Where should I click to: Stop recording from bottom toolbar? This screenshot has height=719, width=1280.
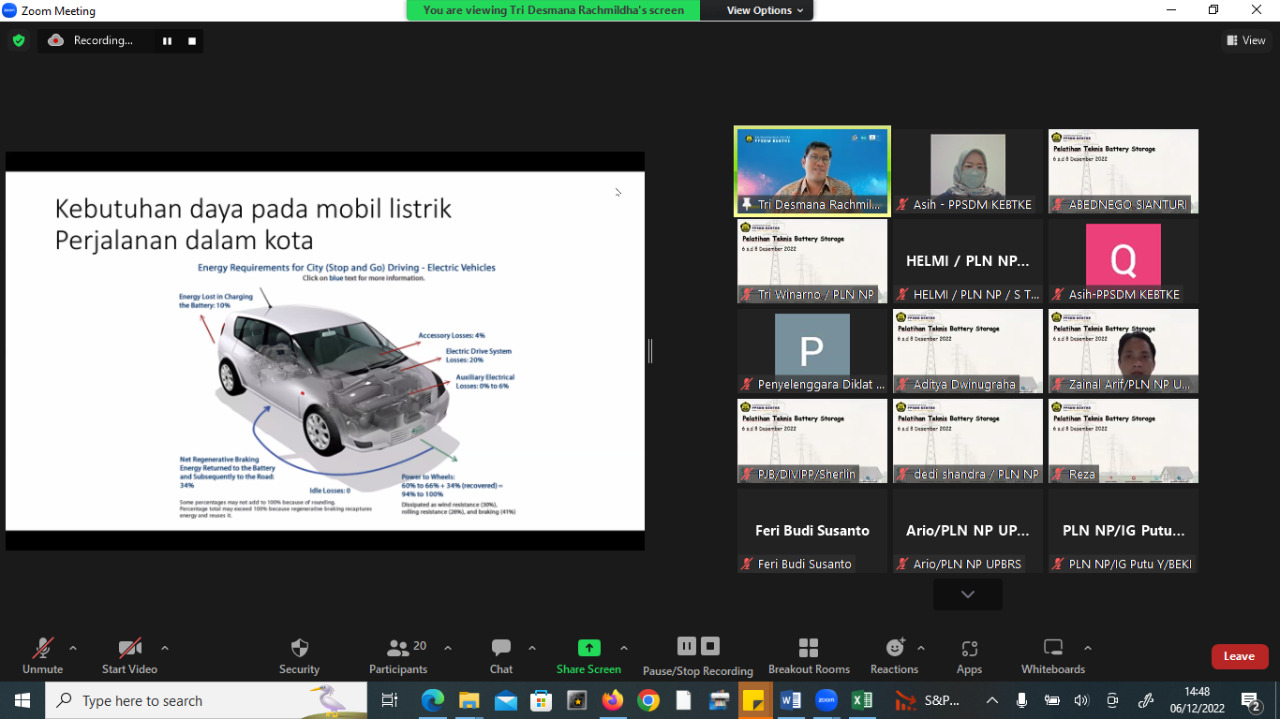[x=710, y=646]
